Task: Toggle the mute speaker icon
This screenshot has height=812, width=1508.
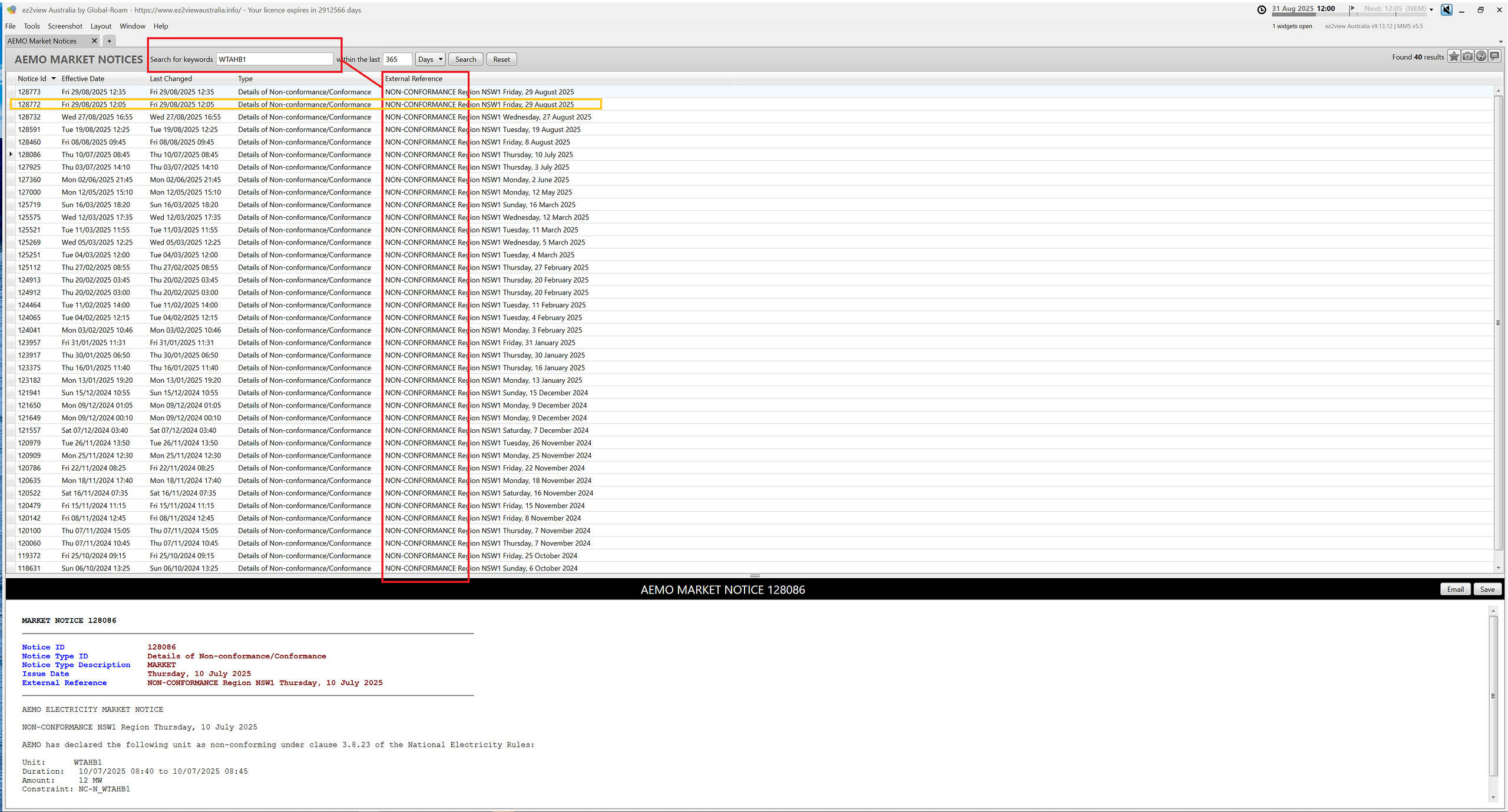Action: coord(1446,9)
